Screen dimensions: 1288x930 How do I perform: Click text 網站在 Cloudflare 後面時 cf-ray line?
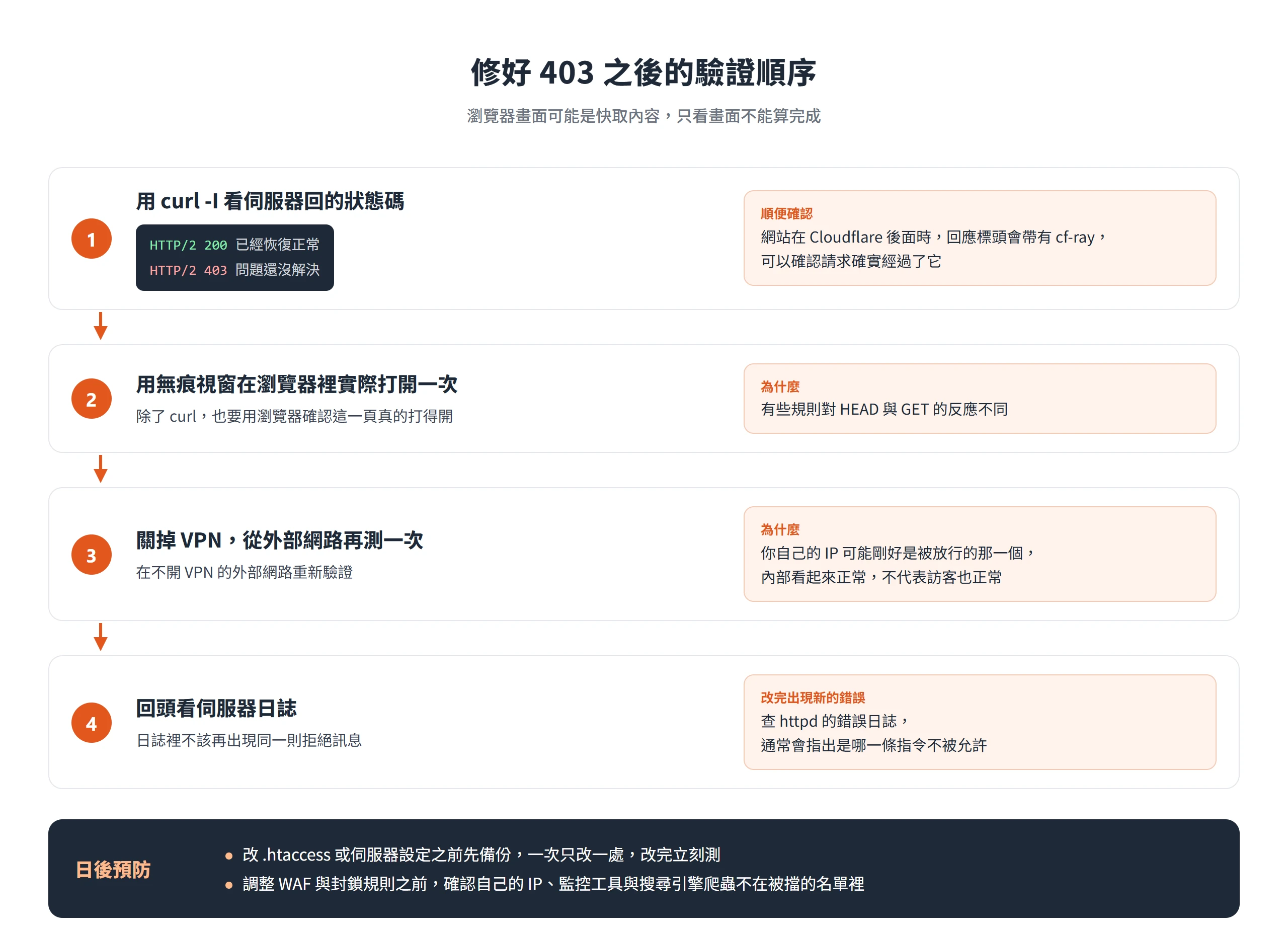pos(933,237)
